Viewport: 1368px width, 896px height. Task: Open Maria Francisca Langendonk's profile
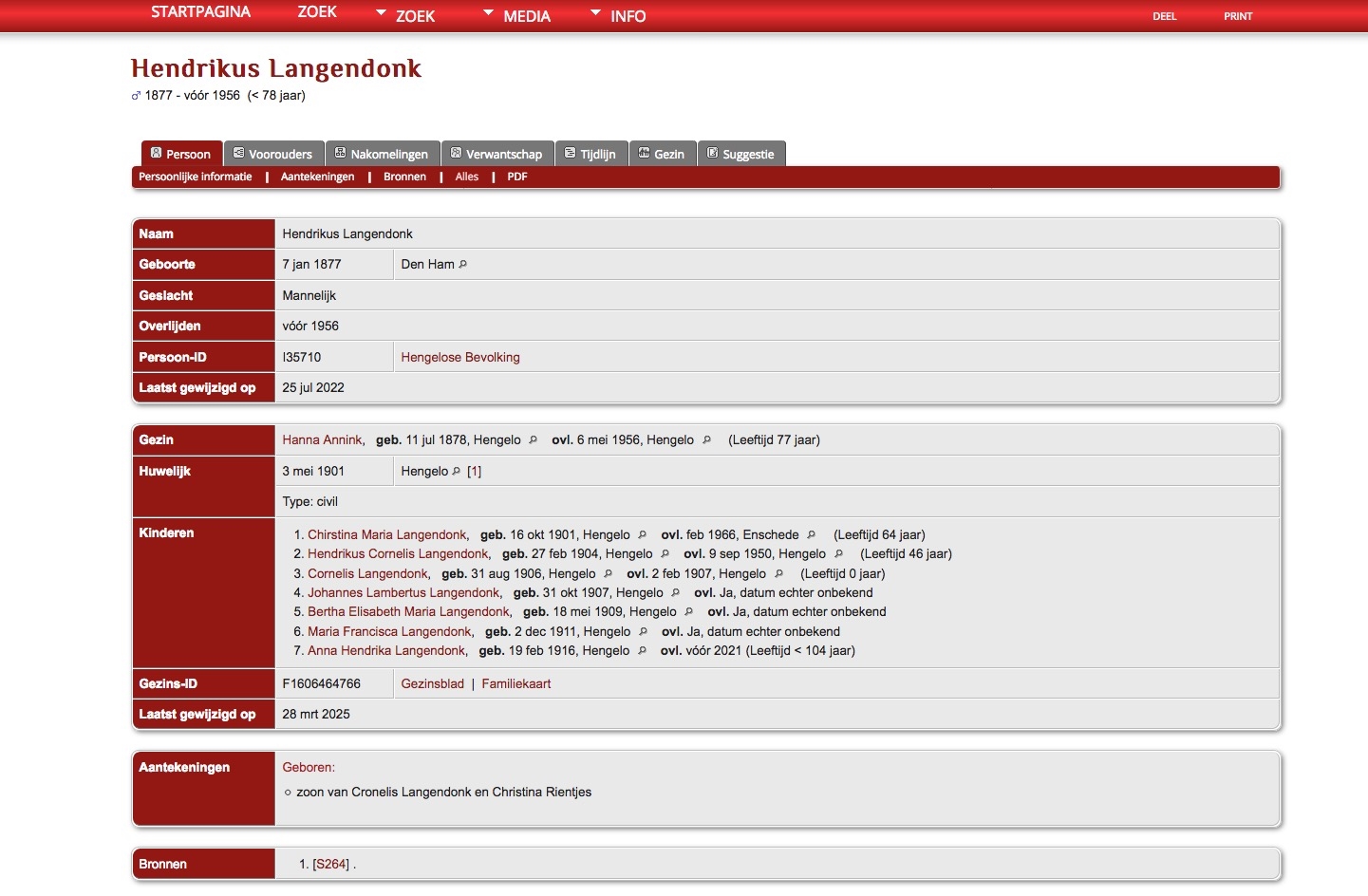coord(389,632)
